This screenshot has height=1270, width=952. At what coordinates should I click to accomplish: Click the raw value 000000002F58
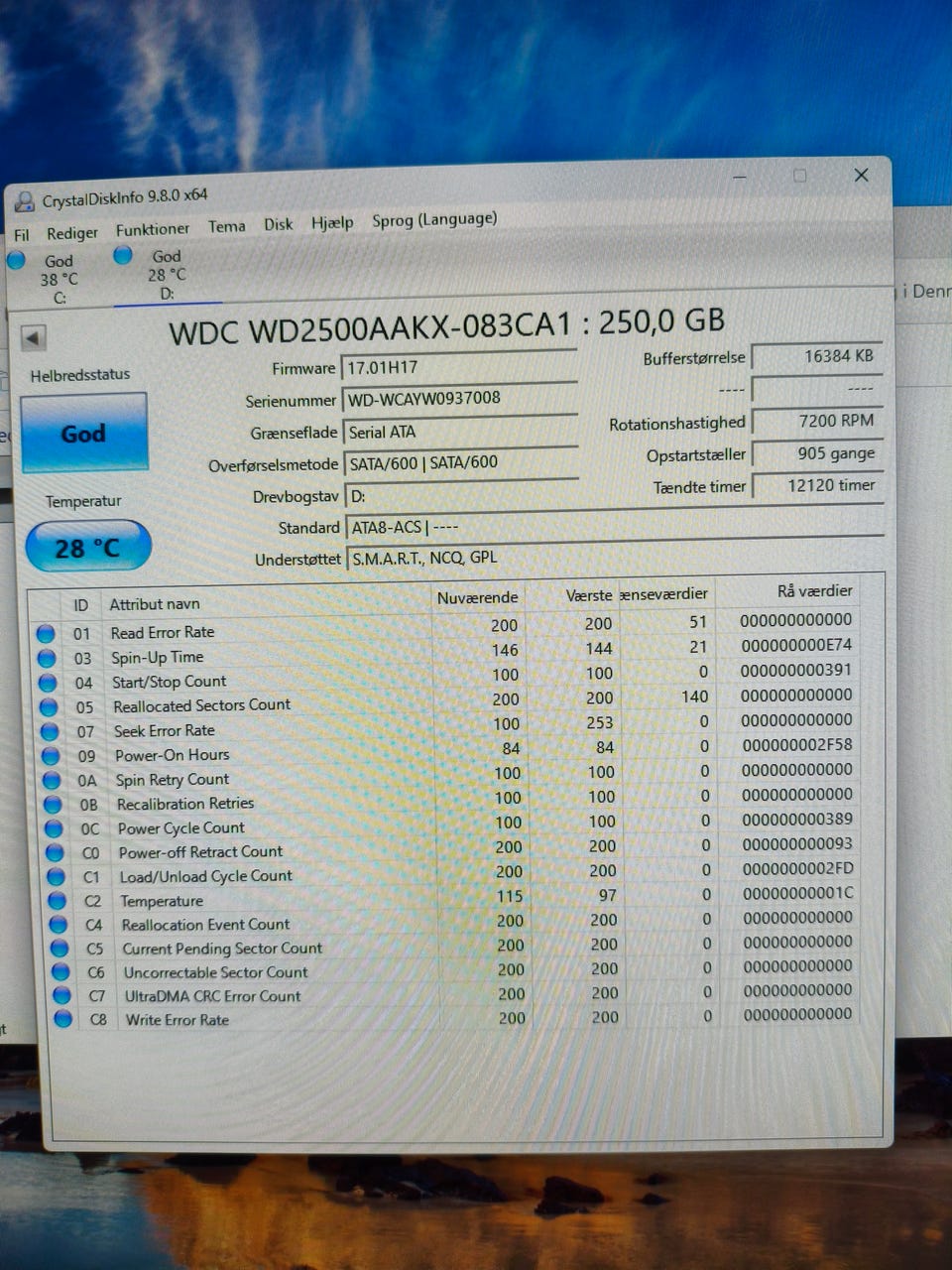coord(797,744)
